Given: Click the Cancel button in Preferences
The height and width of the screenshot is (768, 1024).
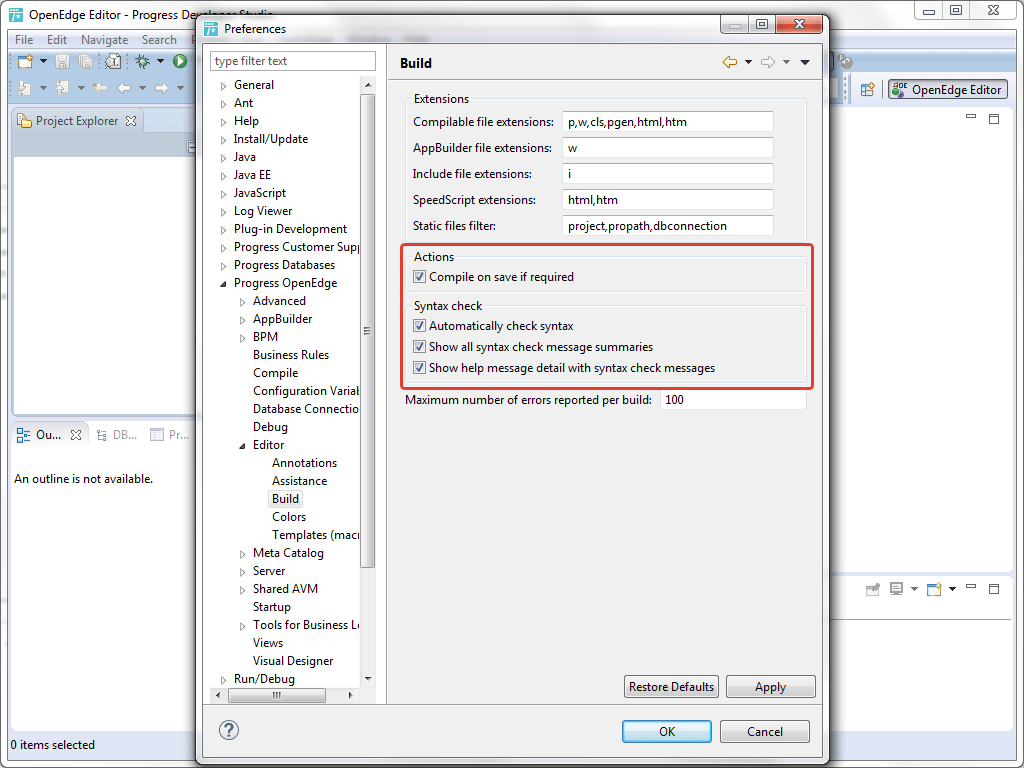Looking at the screenshot, I should (x=765, y=731).
